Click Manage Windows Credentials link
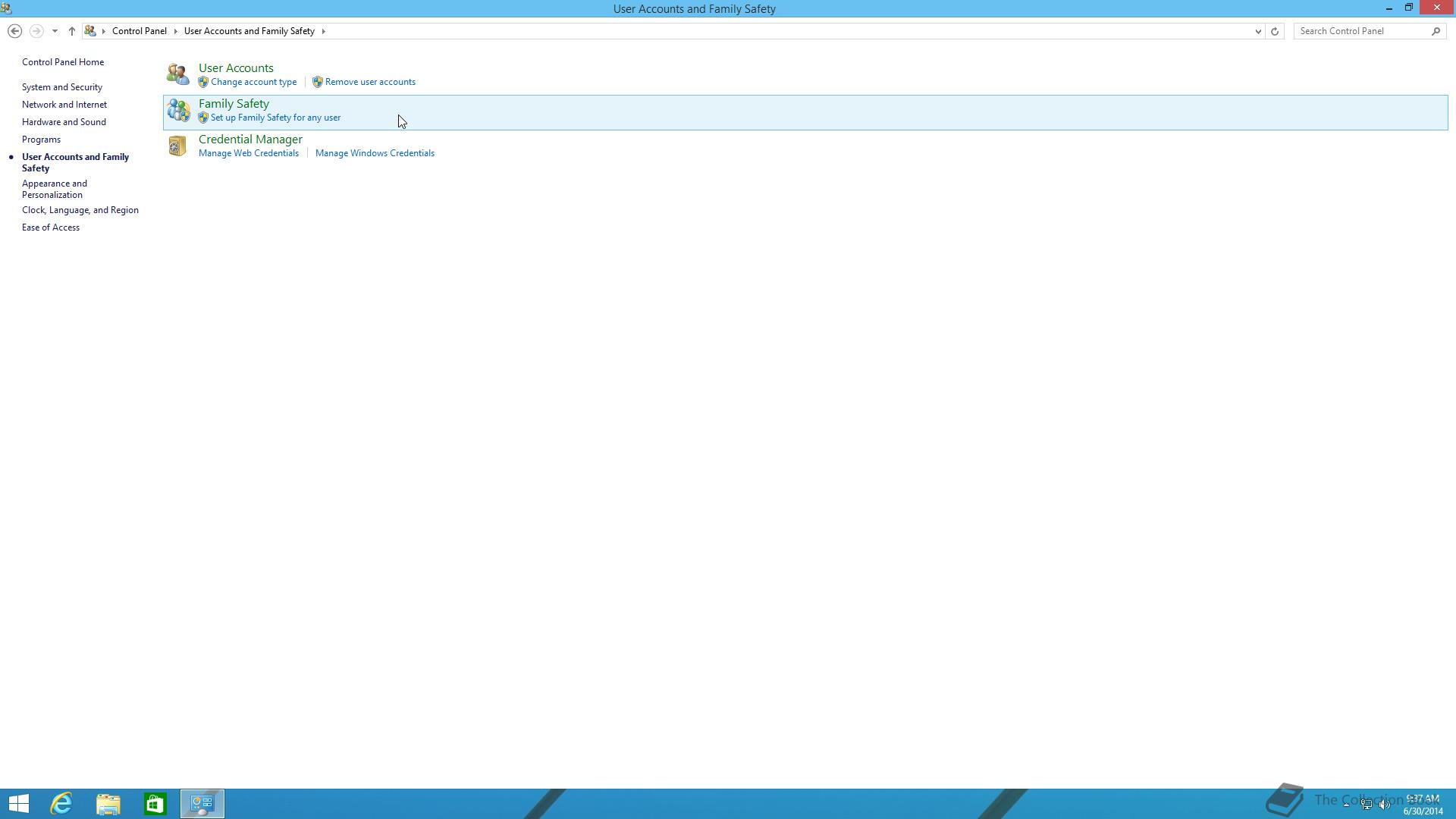Viewport: 1456px width, 819px height. 375,153
